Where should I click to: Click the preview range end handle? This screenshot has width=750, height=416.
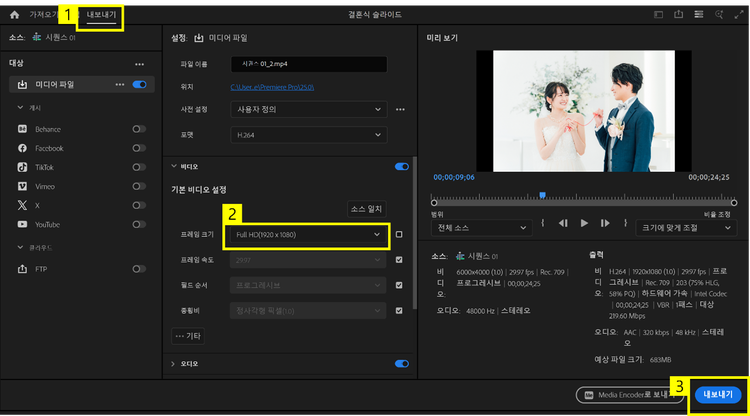point(734,203)
